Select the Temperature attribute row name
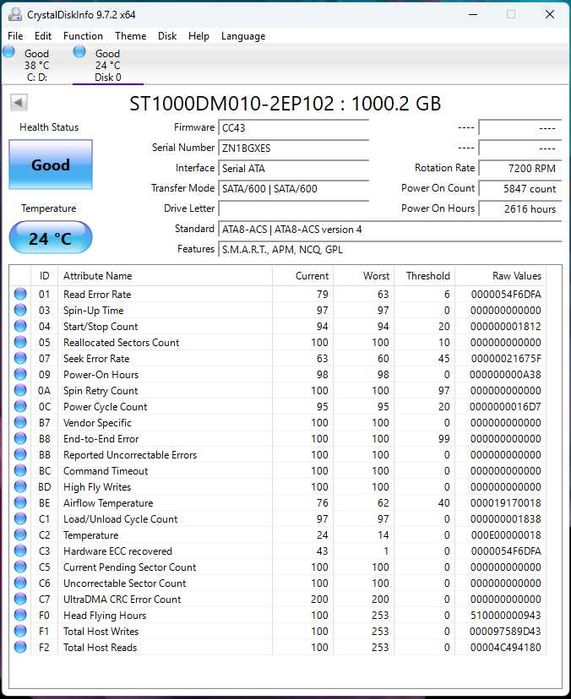Image resolution: width=571 pixels, height=699 pixels. pyautogui.click(x=91, y=535)
